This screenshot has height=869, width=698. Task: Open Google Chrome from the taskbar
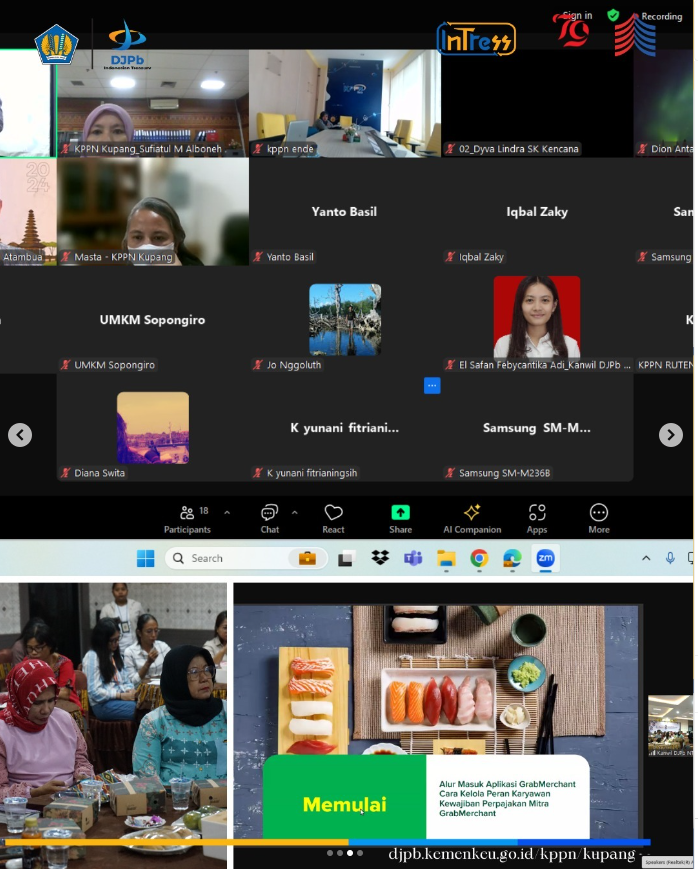479,558
